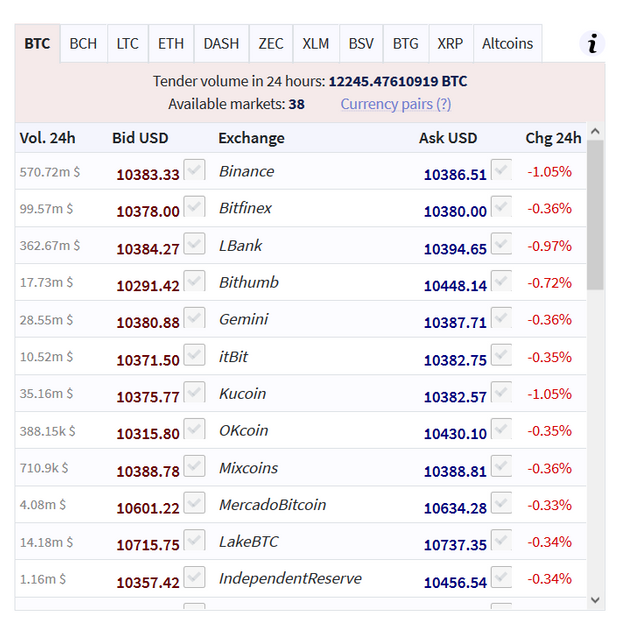The height and width of the screenshot is (626, 640).
Task: Toggle OKcoin bid price checkbox
Action: [x=195, y=429]
